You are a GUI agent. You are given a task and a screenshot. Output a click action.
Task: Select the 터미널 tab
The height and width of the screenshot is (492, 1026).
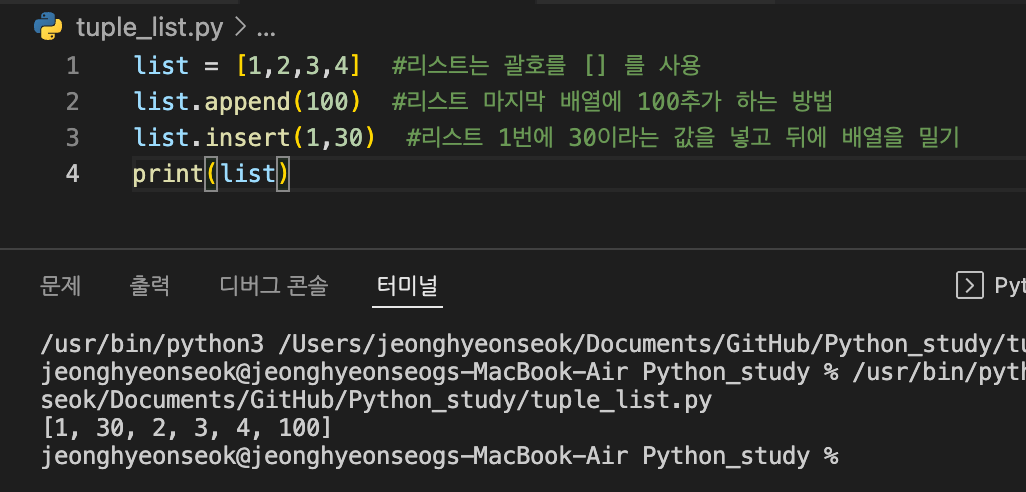pyautogui.click(x=407, y=286)
